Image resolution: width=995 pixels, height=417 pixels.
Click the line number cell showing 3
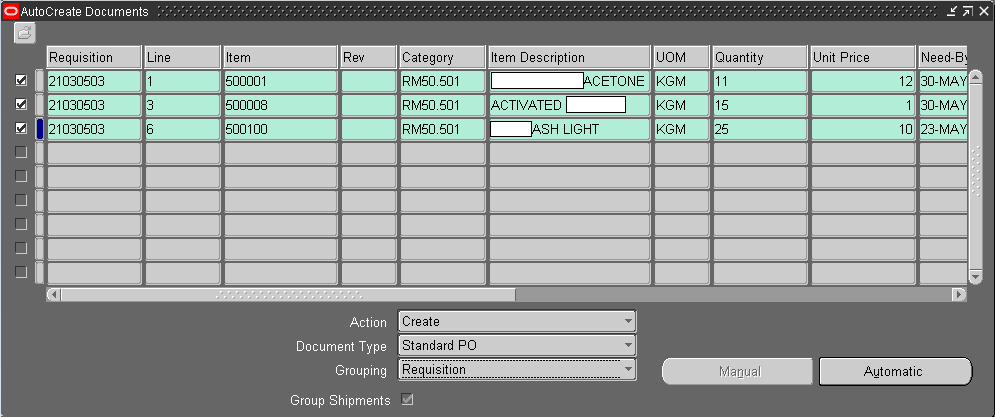click(182, 105)
